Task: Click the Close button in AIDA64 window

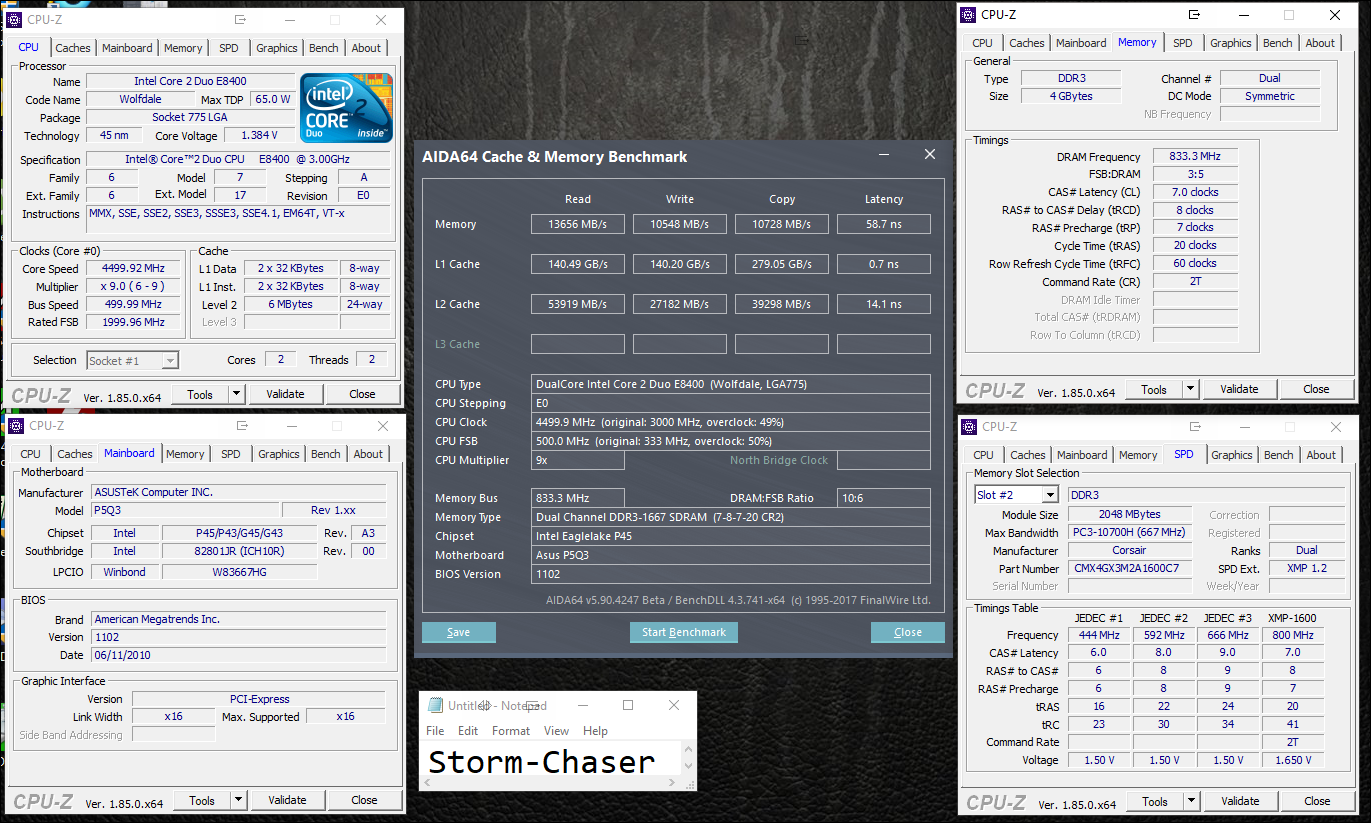Action: point(908,632)
